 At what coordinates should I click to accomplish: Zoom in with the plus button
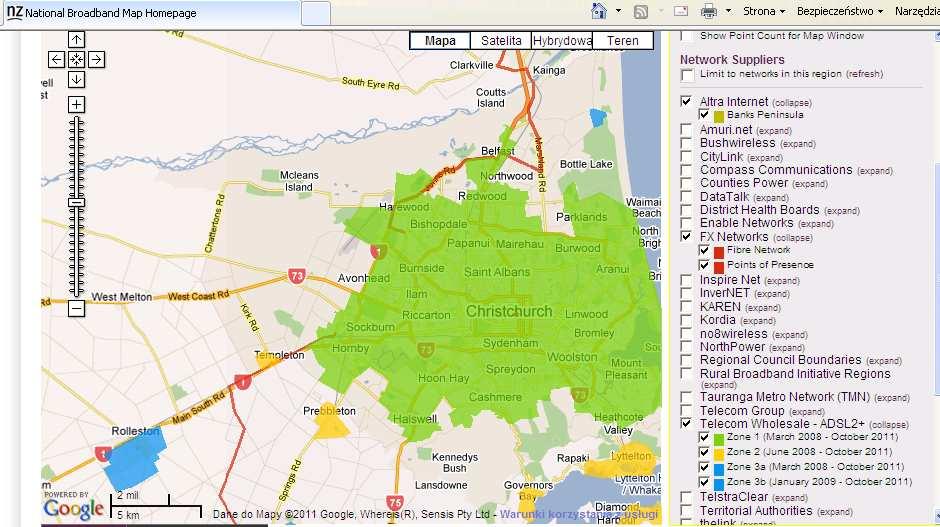(x=76, y=105)
